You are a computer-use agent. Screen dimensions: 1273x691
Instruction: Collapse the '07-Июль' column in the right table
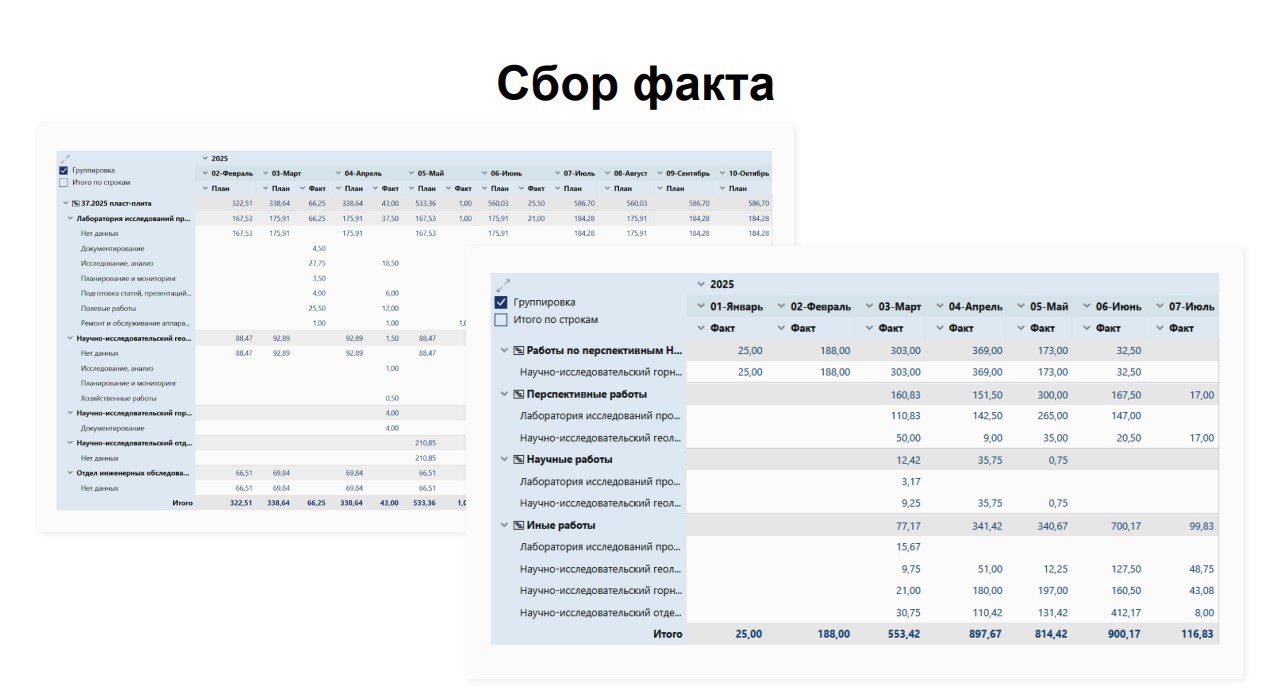coord(1160,307)
